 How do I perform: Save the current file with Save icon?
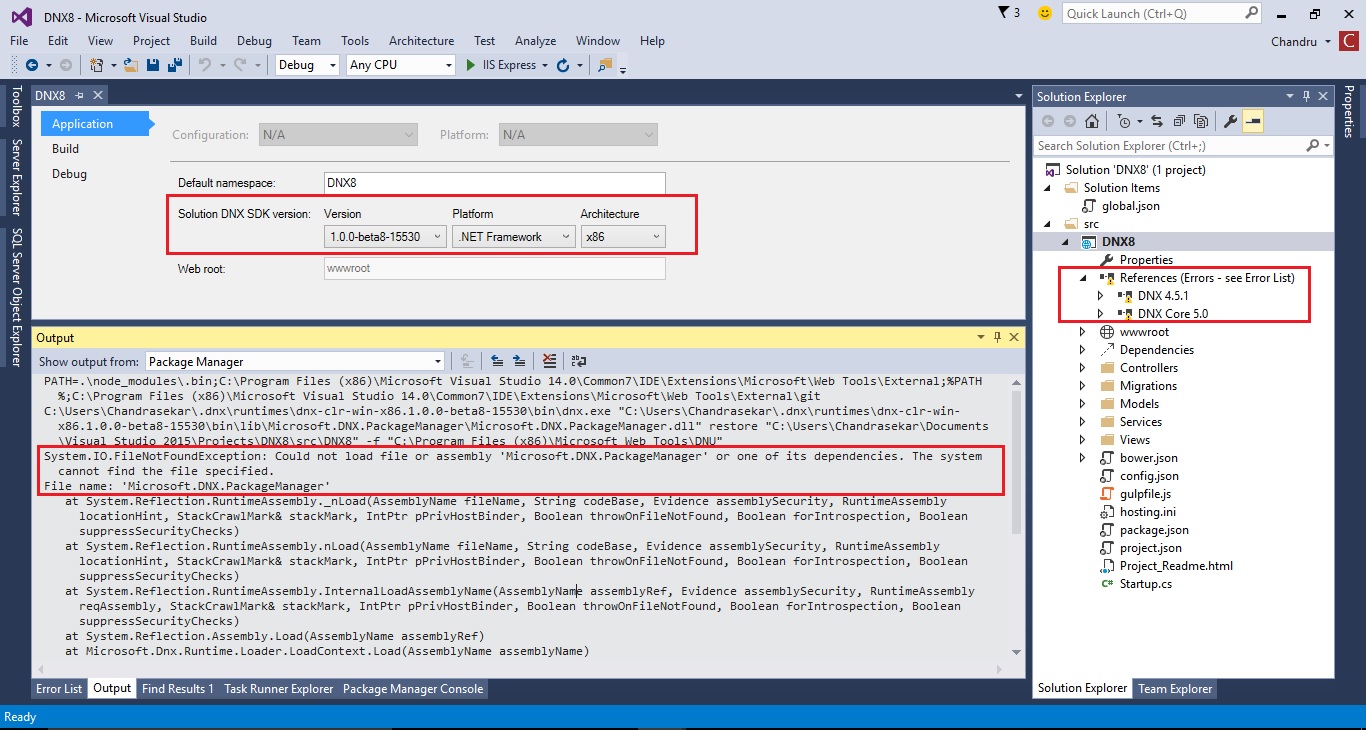coord(153,65)
